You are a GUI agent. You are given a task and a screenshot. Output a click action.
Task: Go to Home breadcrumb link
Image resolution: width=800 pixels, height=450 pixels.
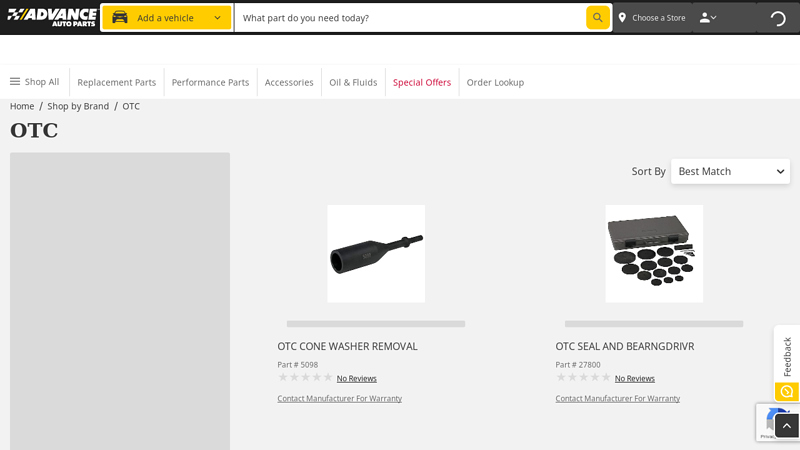[x=22, y=106]
